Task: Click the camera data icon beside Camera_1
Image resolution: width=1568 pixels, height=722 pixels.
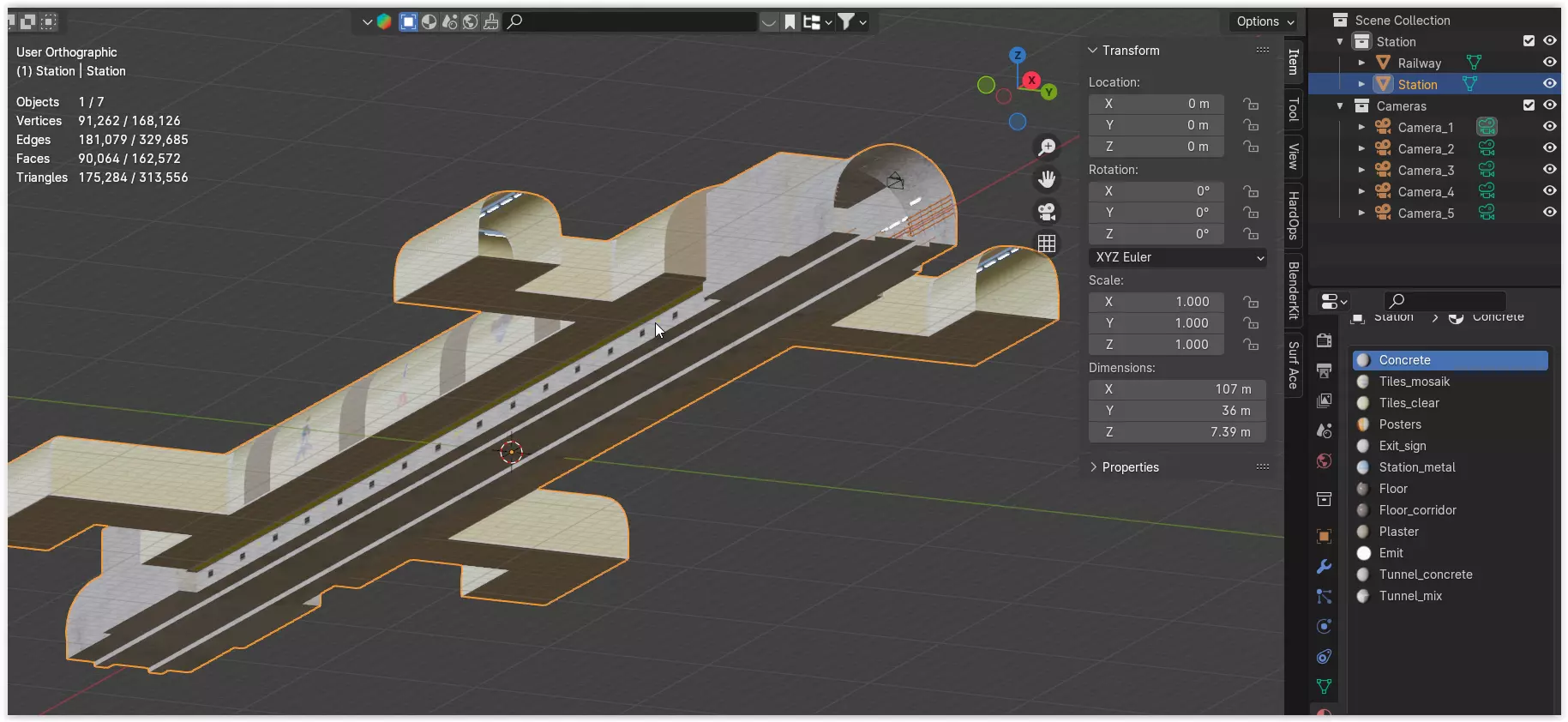Action: [x=1487, y=127]
